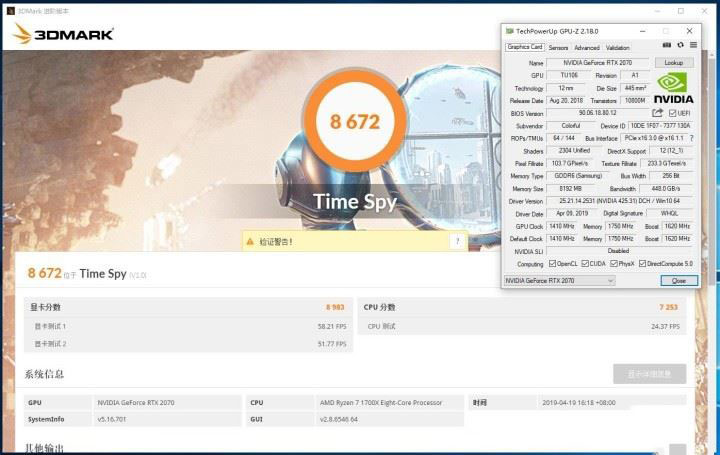
Task: Toggle the UEFI checkbox
Action: click(672, 113)
